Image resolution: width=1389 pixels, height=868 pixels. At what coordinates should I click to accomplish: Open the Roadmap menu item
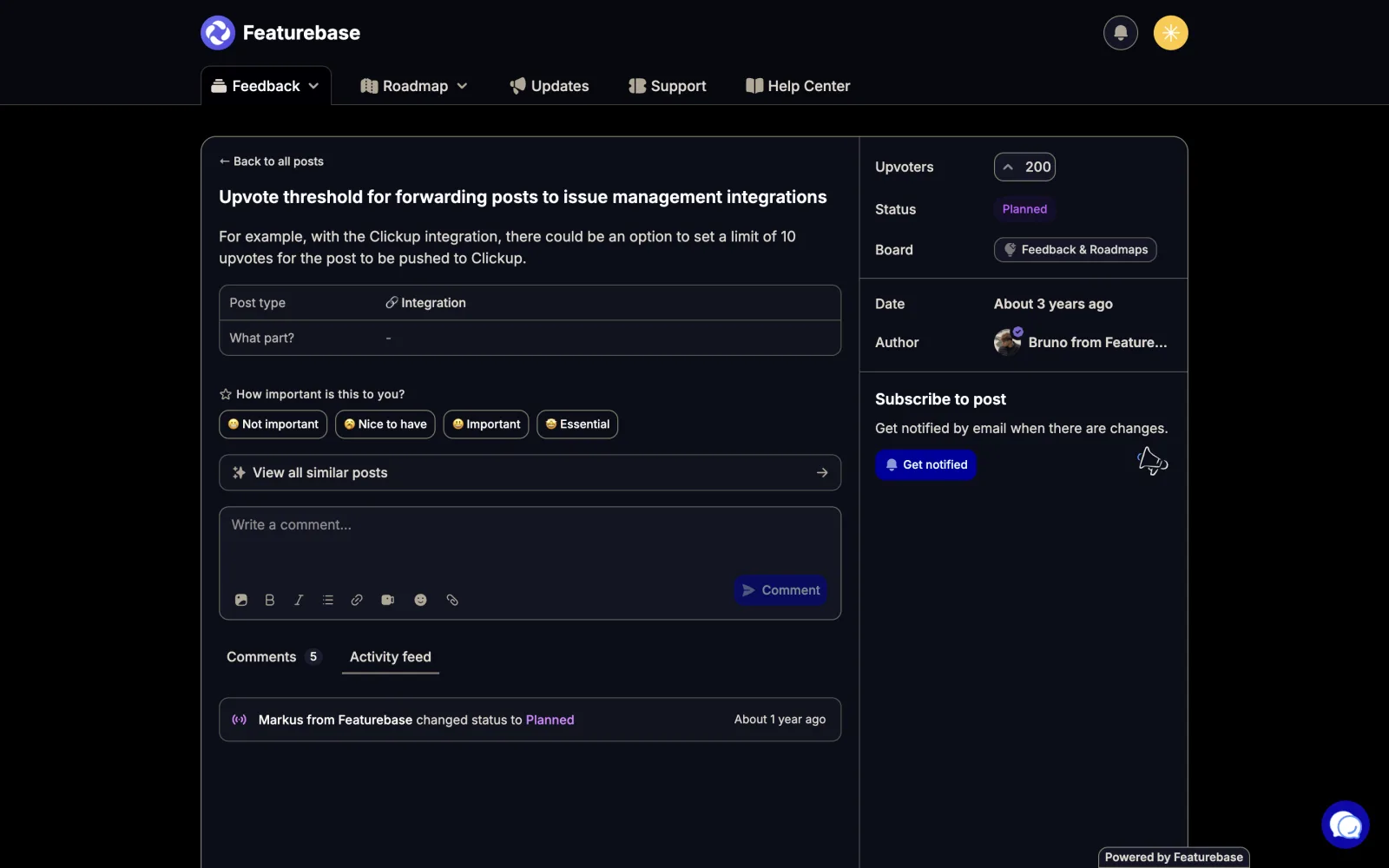[x=414, y=86]
